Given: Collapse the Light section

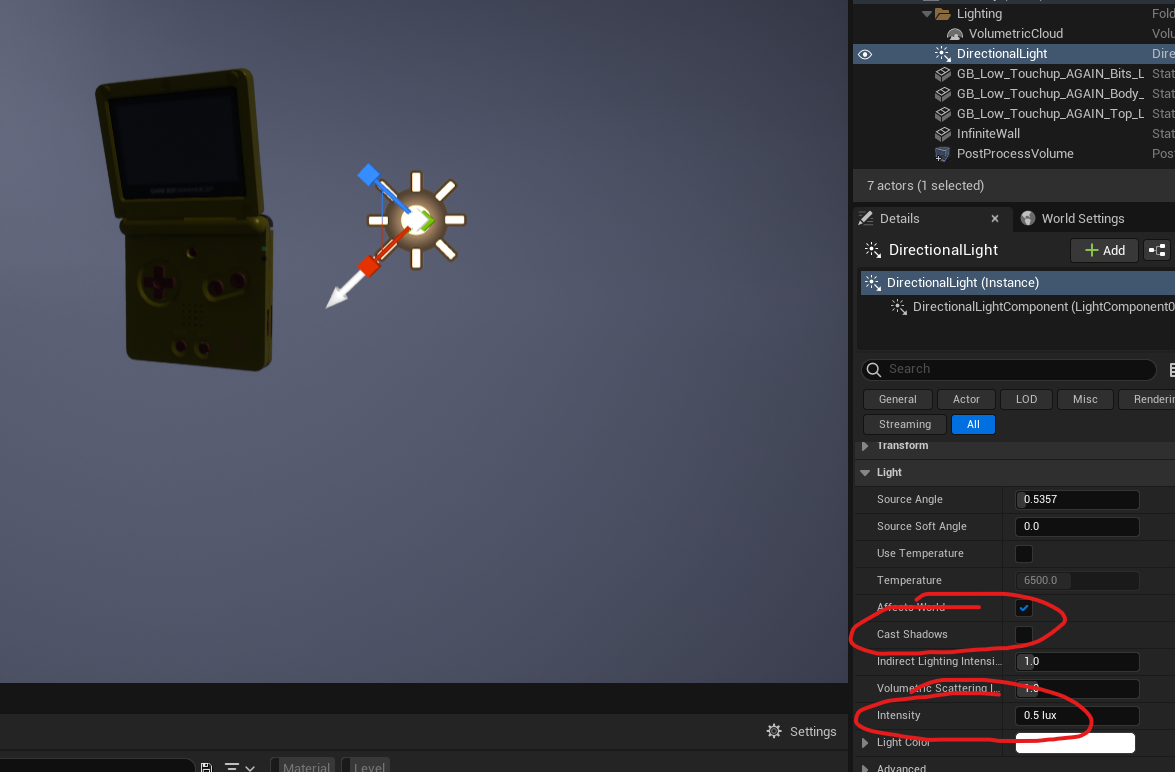Looking at the screenshot, I should (x=865, y=473).
